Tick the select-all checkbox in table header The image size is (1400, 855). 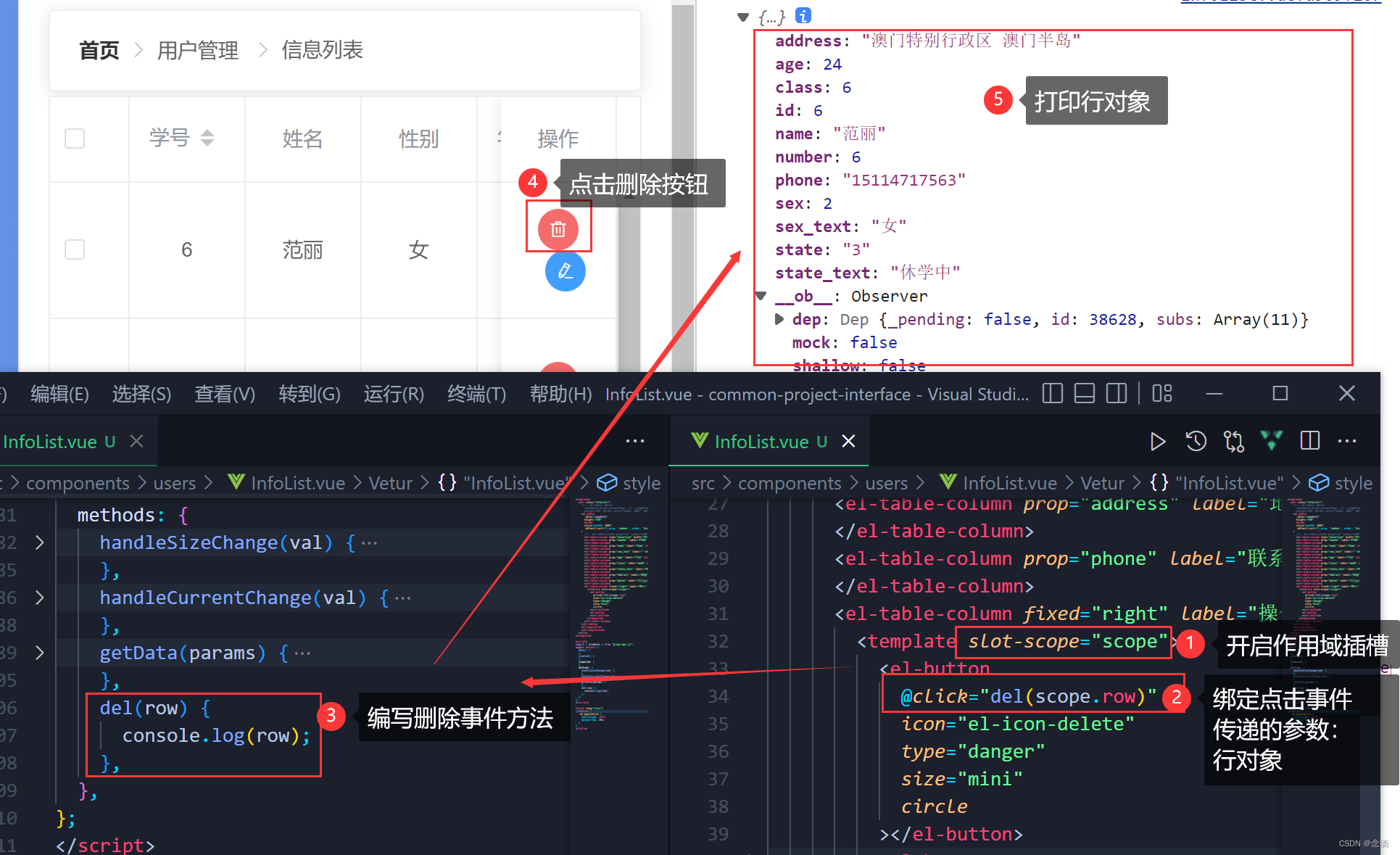[x=75, y=139]
